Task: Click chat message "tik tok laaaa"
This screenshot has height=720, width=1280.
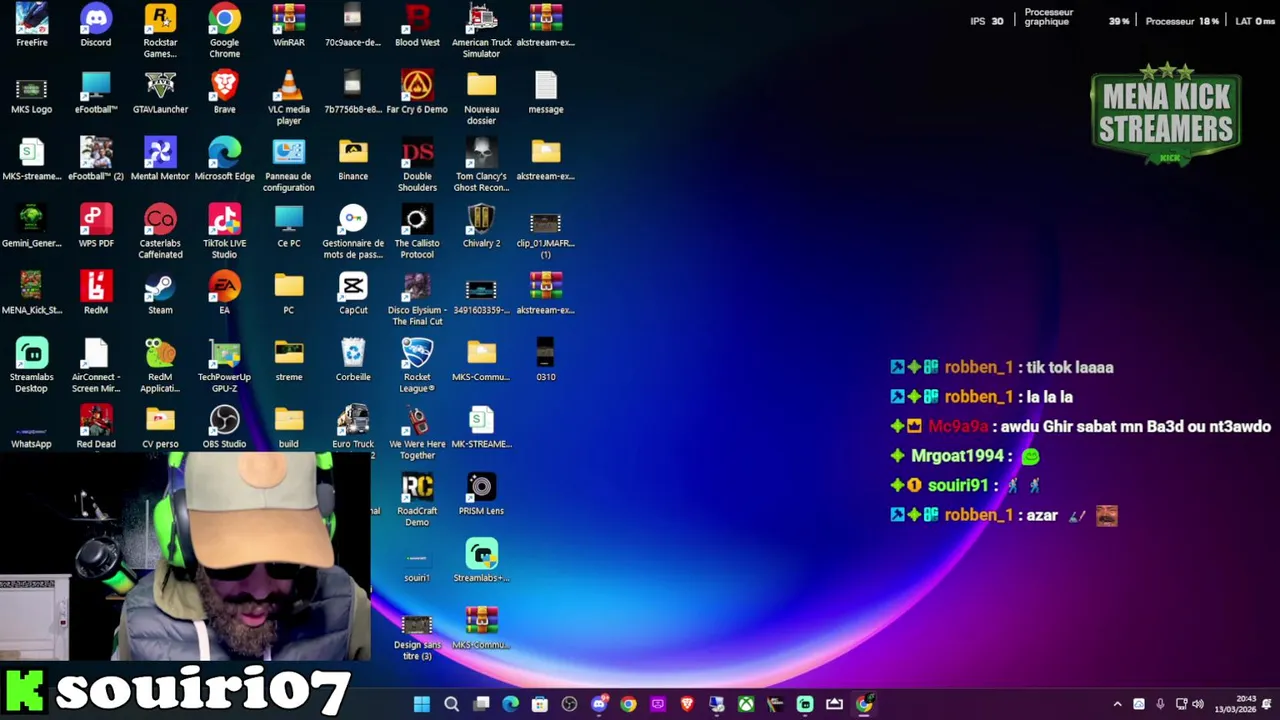Action: [1070, 367]
